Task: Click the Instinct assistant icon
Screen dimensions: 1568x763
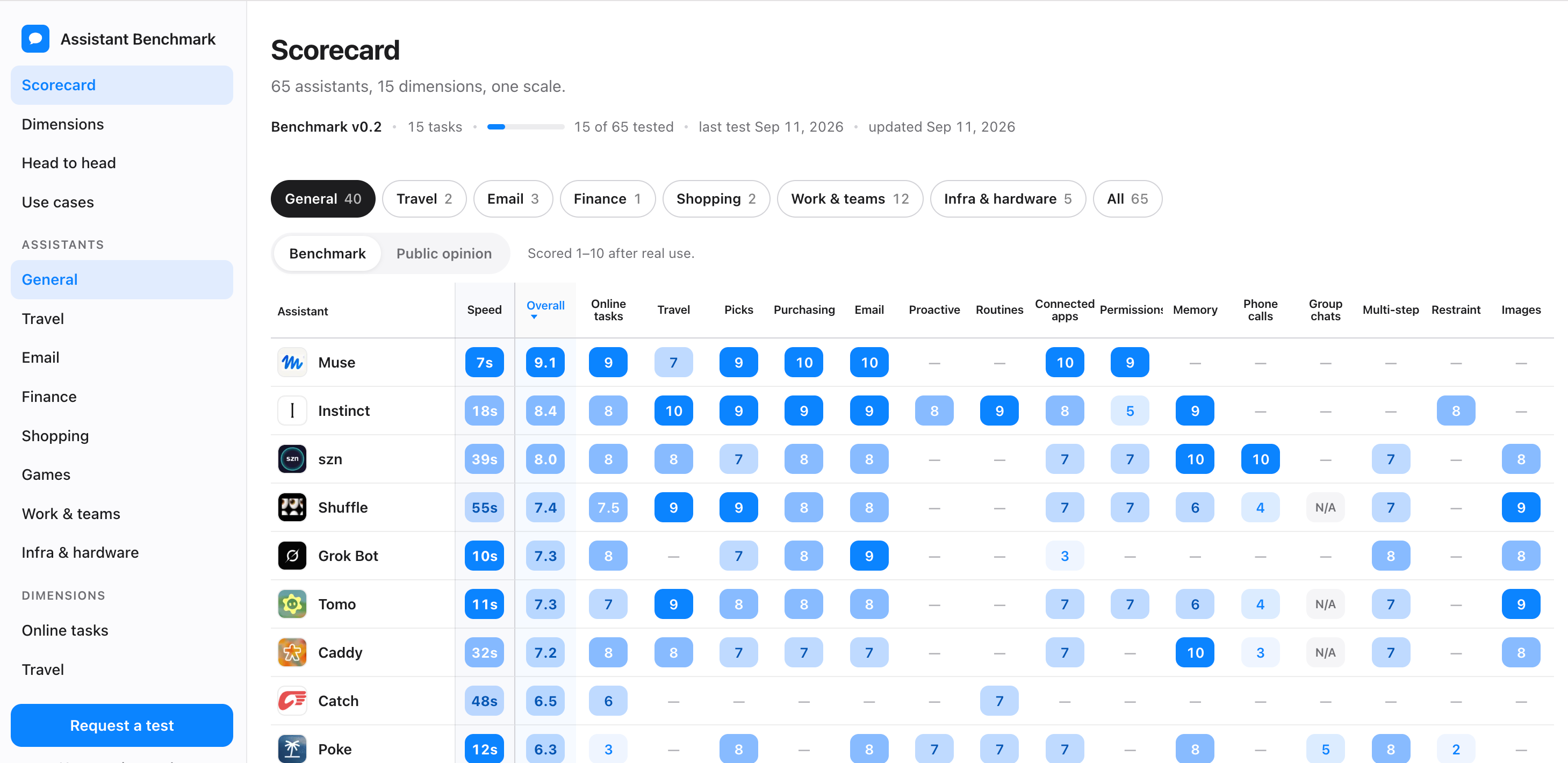Action: (x=292, y=411)
